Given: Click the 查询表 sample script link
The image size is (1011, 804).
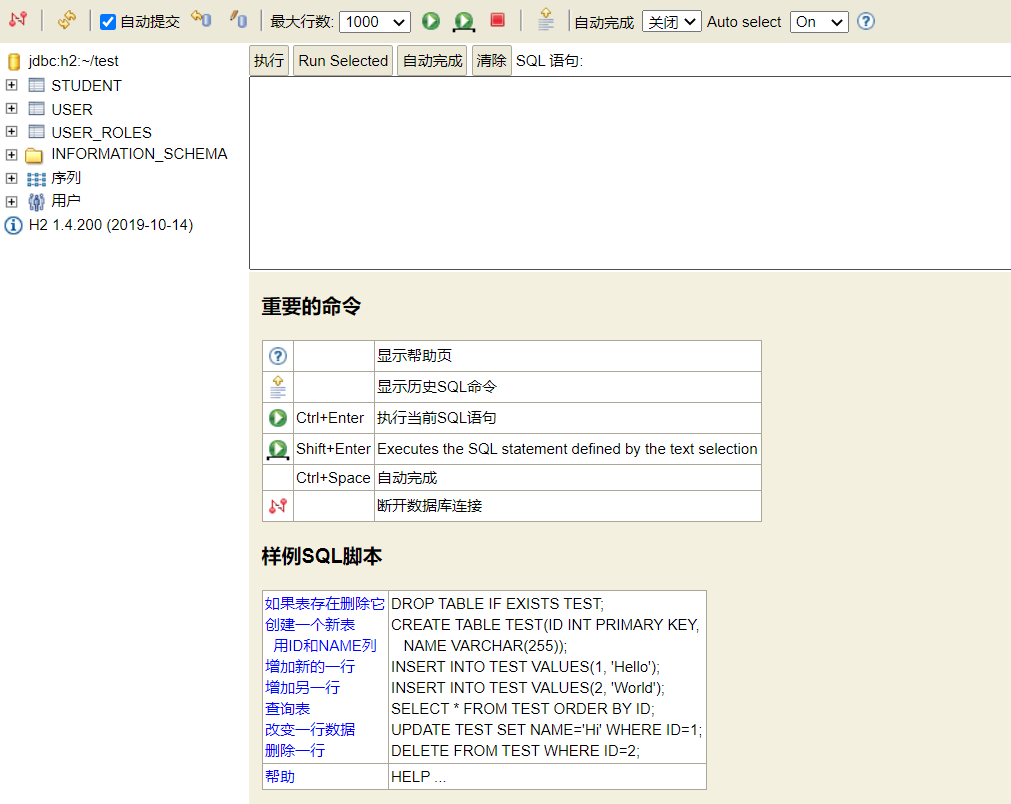Looking at the screenshot, I should coord(288,709).
